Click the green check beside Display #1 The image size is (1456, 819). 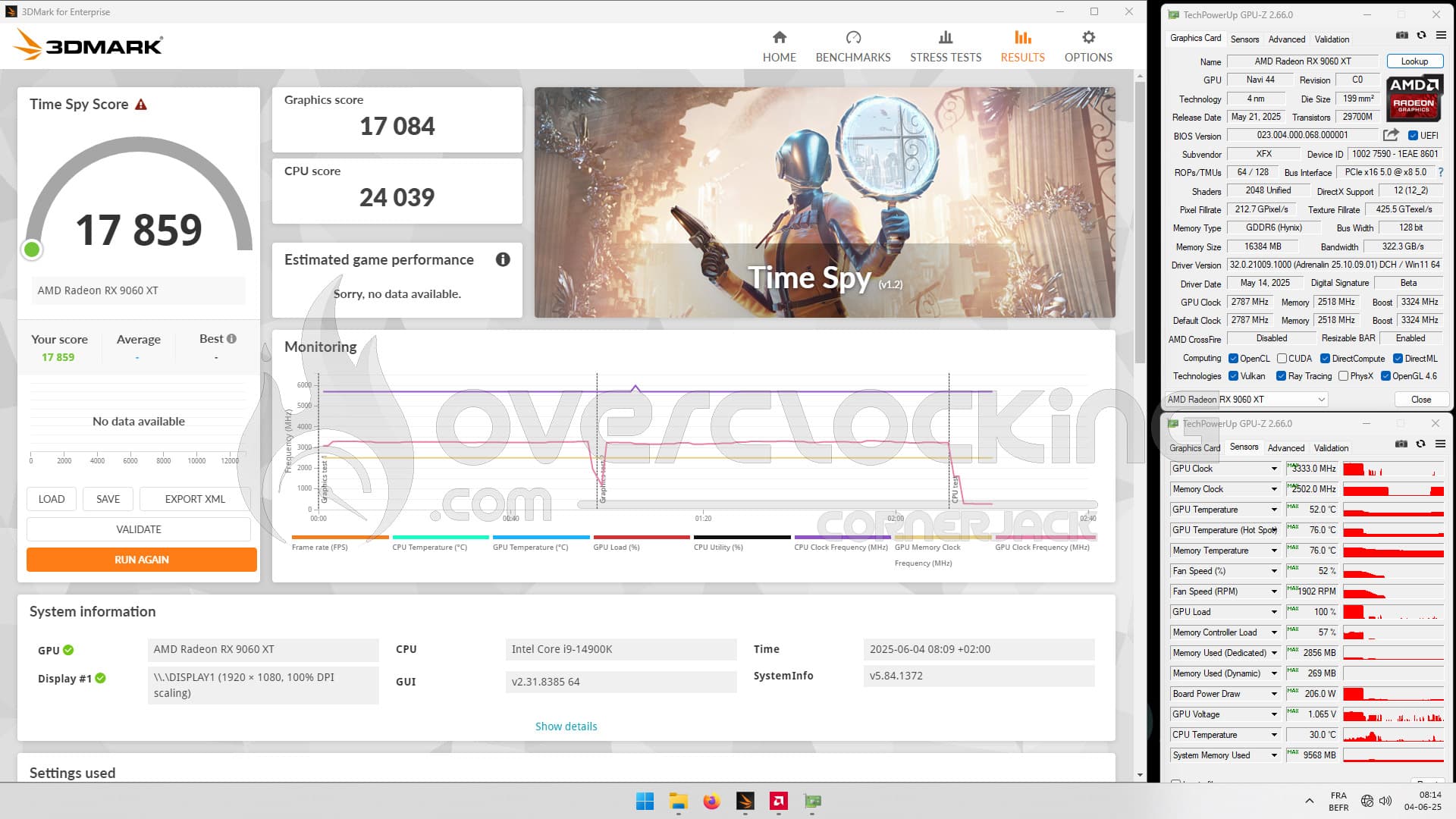(x=100, y=678)
